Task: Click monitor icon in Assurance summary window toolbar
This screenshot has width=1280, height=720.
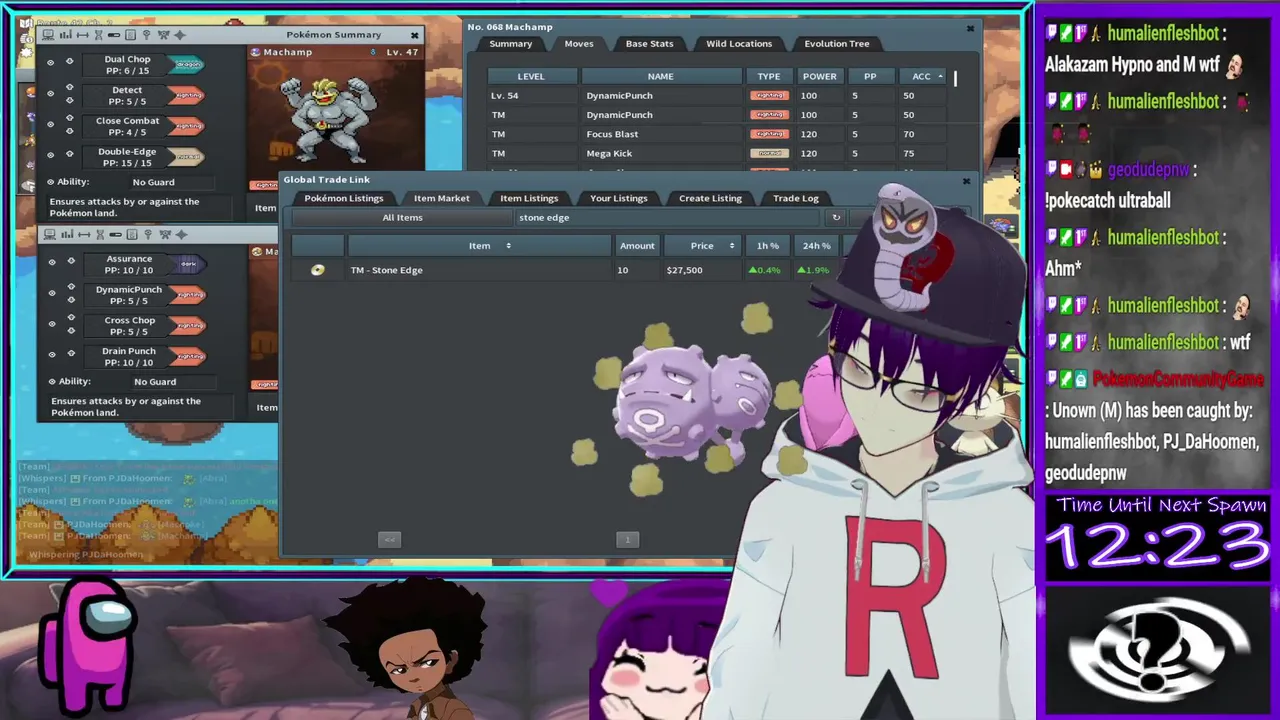Action: tap(50, 234)
